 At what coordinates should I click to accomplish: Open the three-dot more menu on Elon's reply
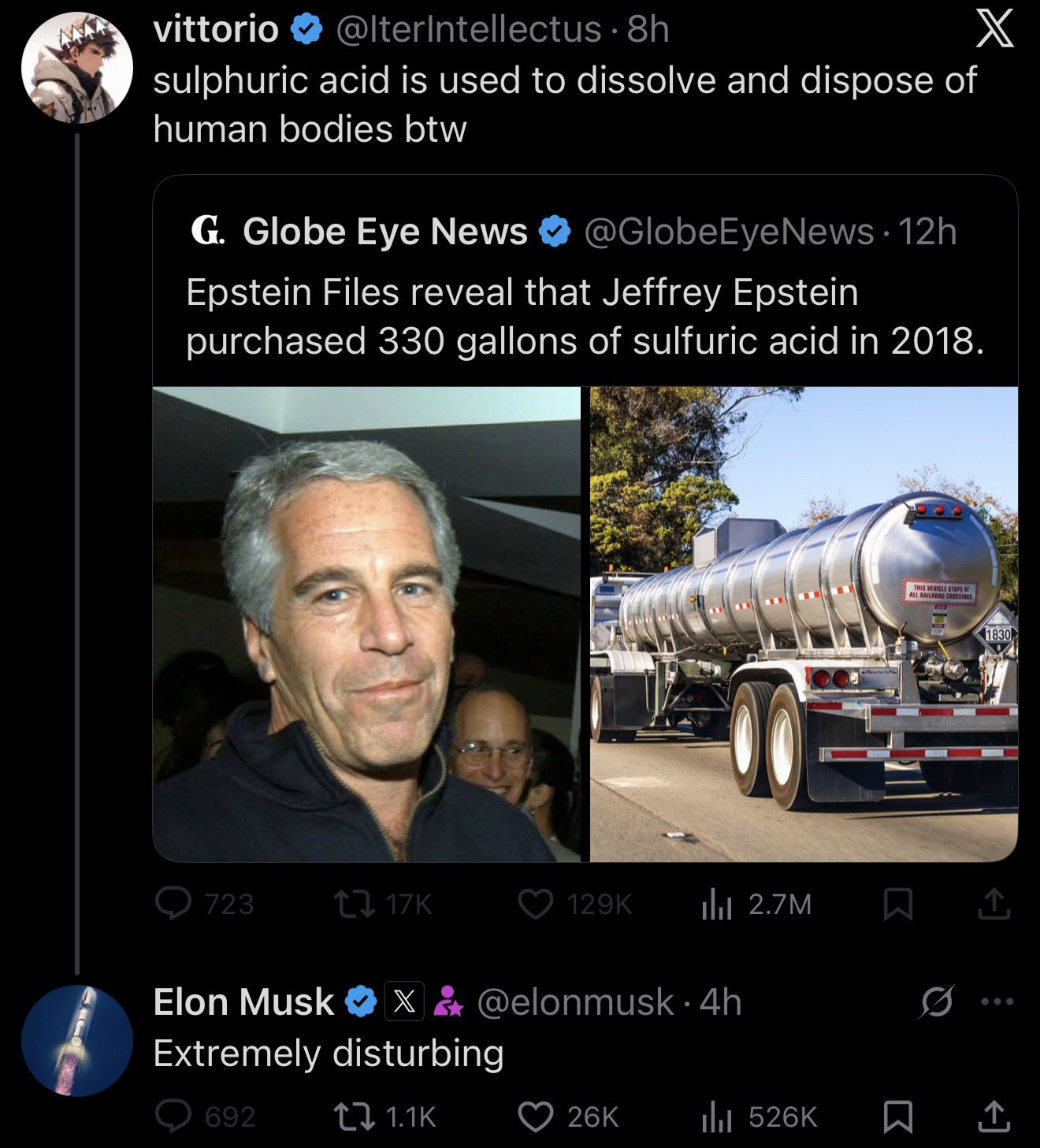pyautogui.click(x=997, y=1002)
